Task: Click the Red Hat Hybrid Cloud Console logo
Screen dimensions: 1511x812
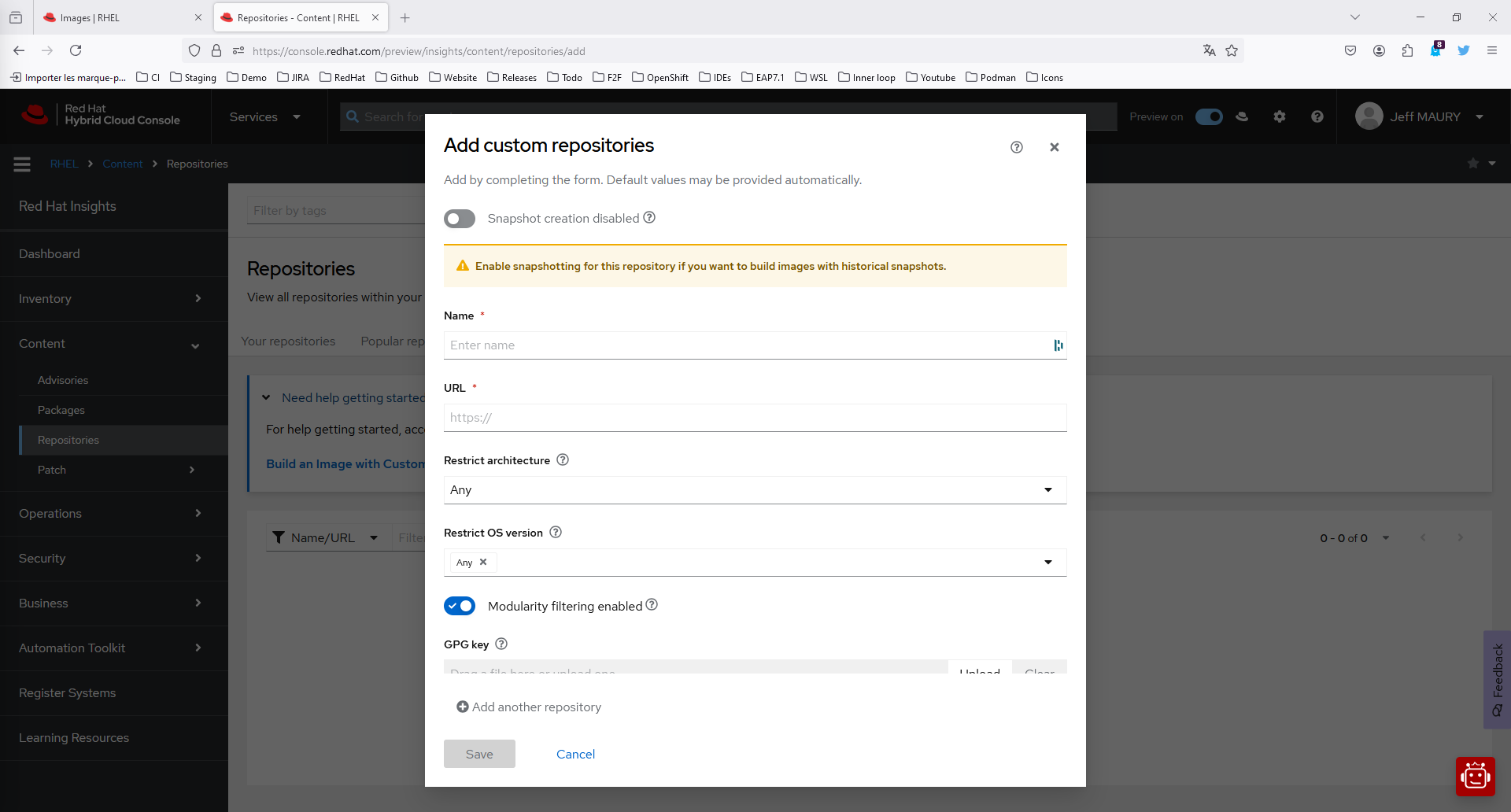Action: 102,116
